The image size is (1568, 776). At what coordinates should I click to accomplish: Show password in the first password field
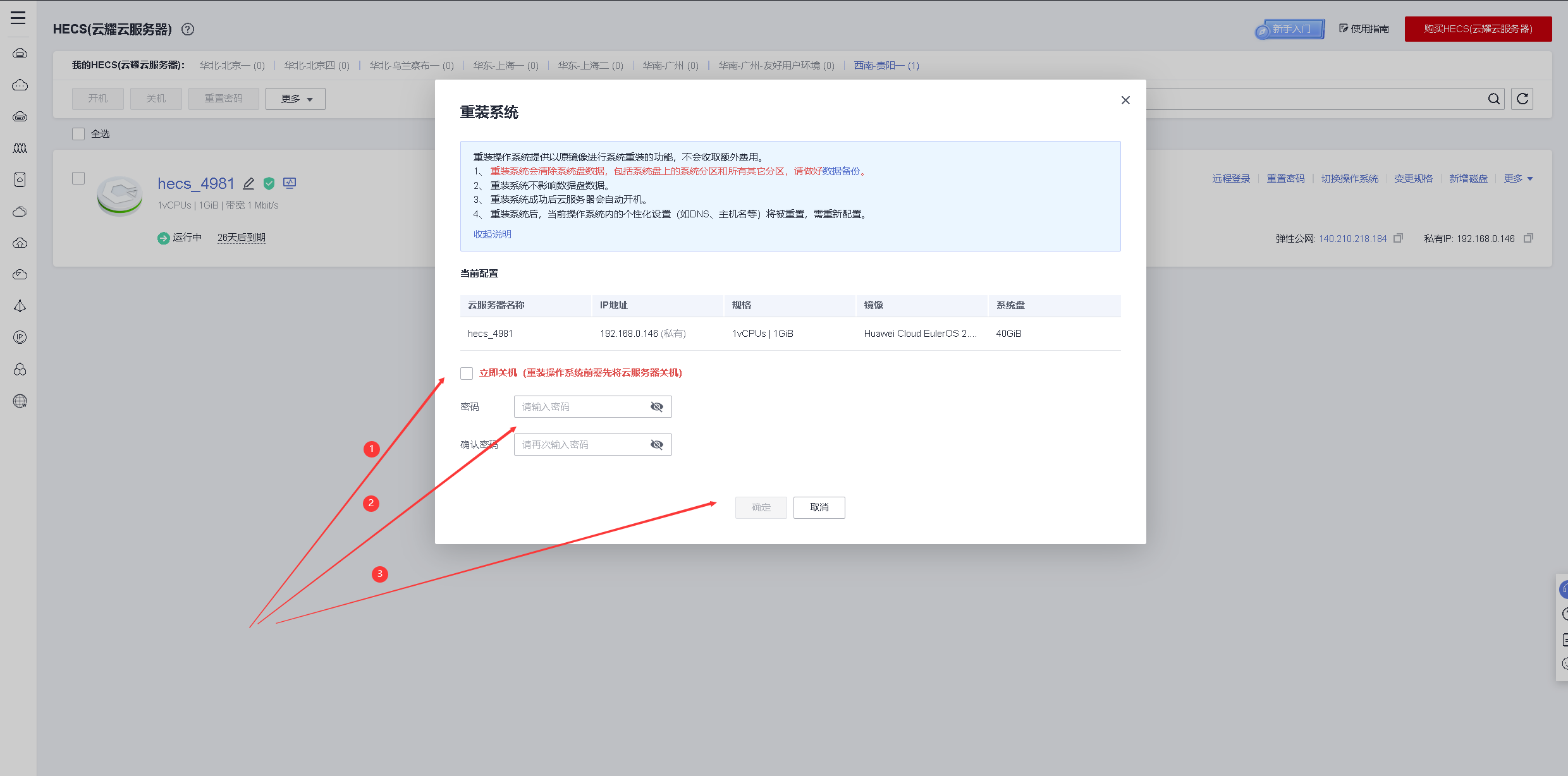(656, 407)
